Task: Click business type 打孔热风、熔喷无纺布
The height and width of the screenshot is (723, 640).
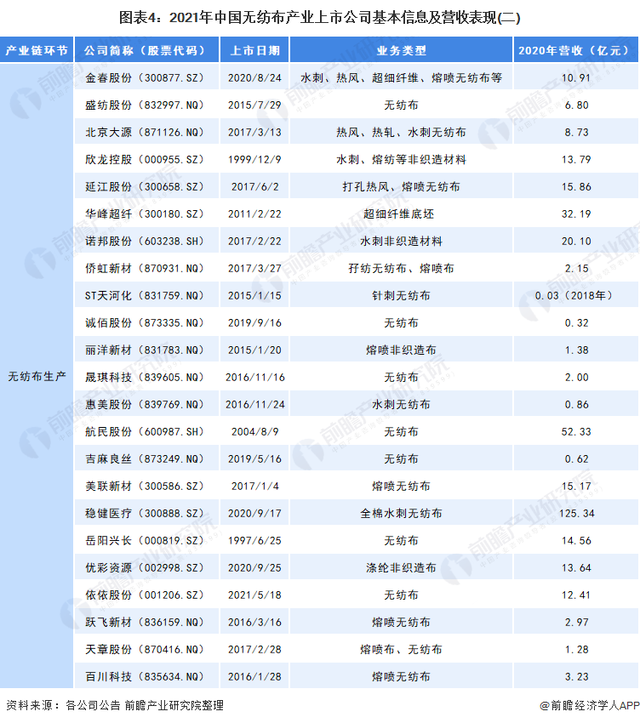Action: tap(401, 187)
